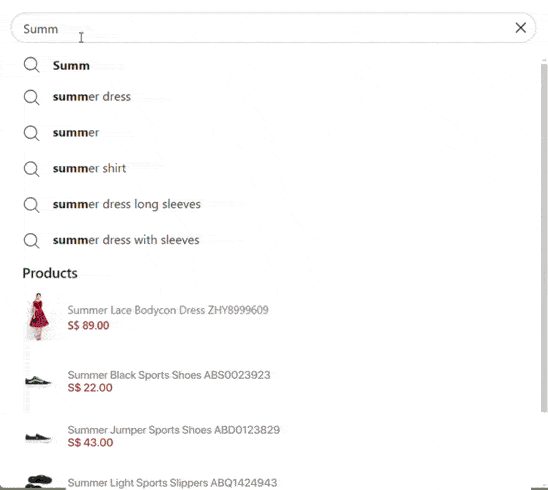Pick the 'summer dress with sleeves' suggestion
Viewport: 548px width, 490px height.
(126, 240)
